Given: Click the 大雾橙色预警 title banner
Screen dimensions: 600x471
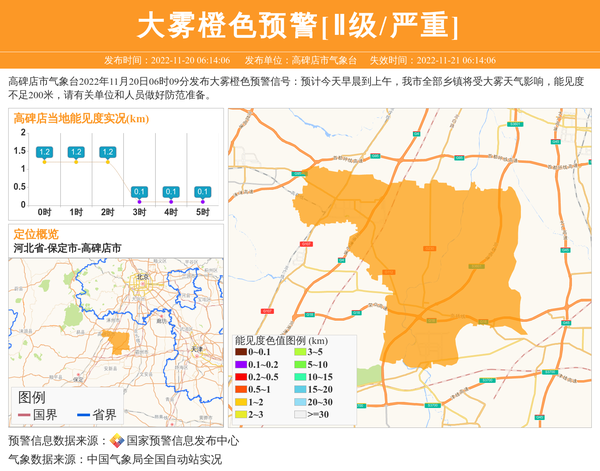Looking at the screenshot, I should click(299, 24).
